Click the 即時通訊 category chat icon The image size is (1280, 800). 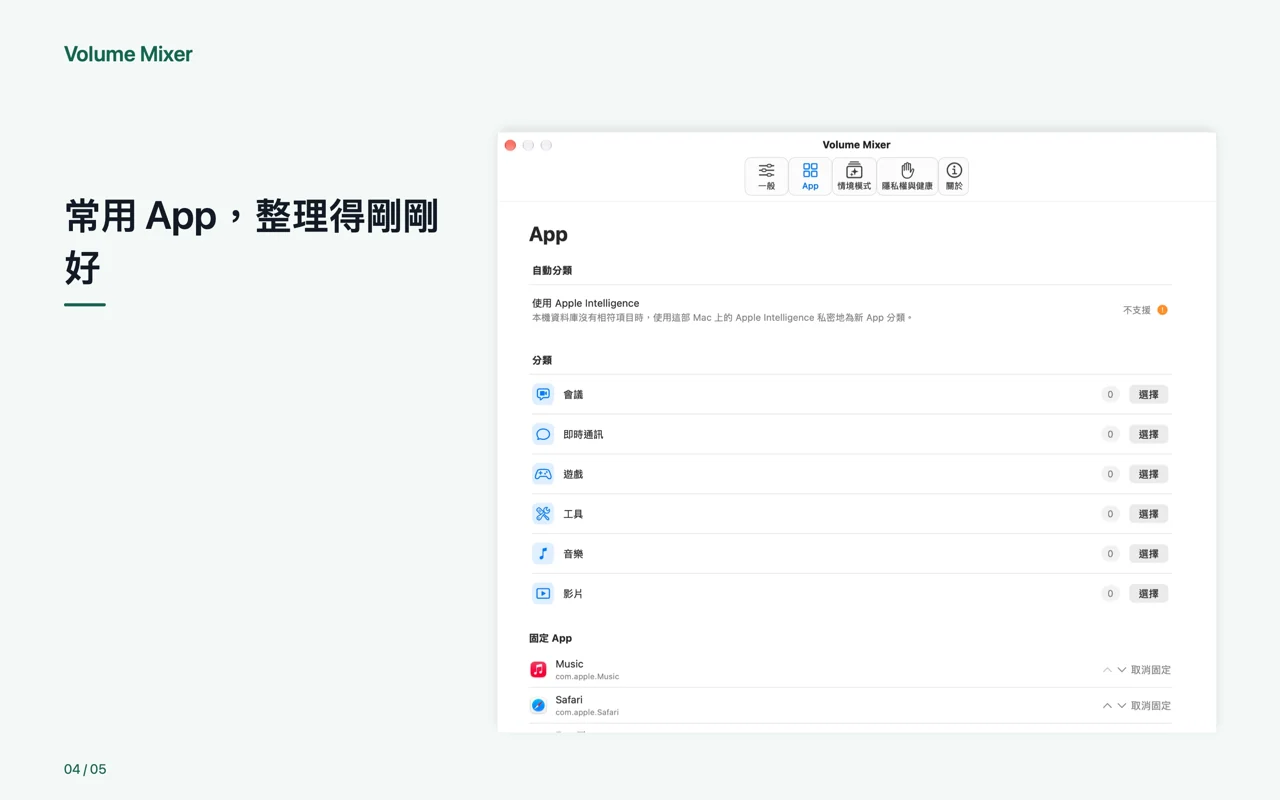[543, 434]
